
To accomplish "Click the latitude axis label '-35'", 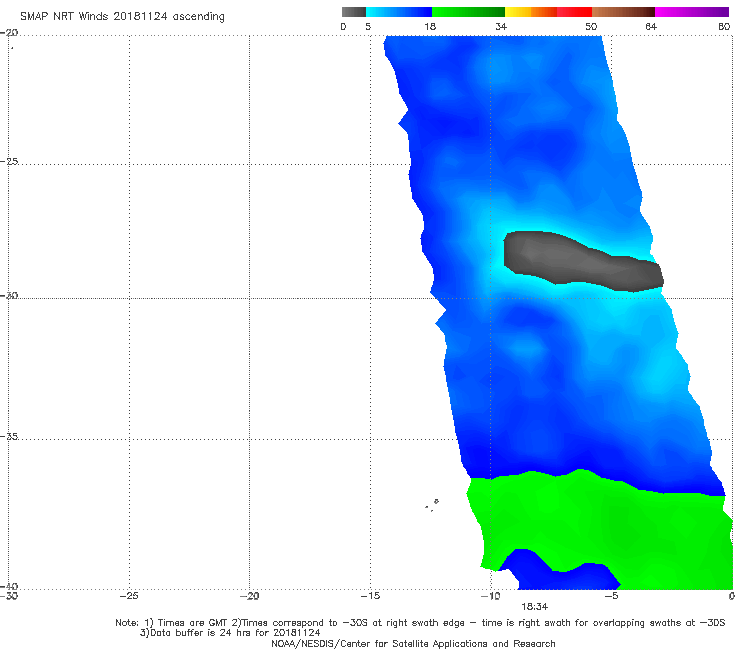I will [x=9, y=437].
